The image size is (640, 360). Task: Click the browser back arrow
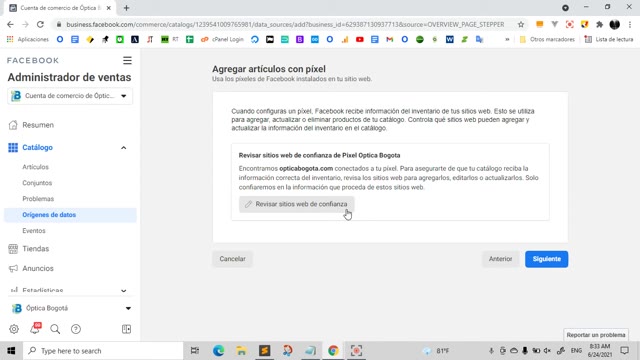(x=10, y=24)
